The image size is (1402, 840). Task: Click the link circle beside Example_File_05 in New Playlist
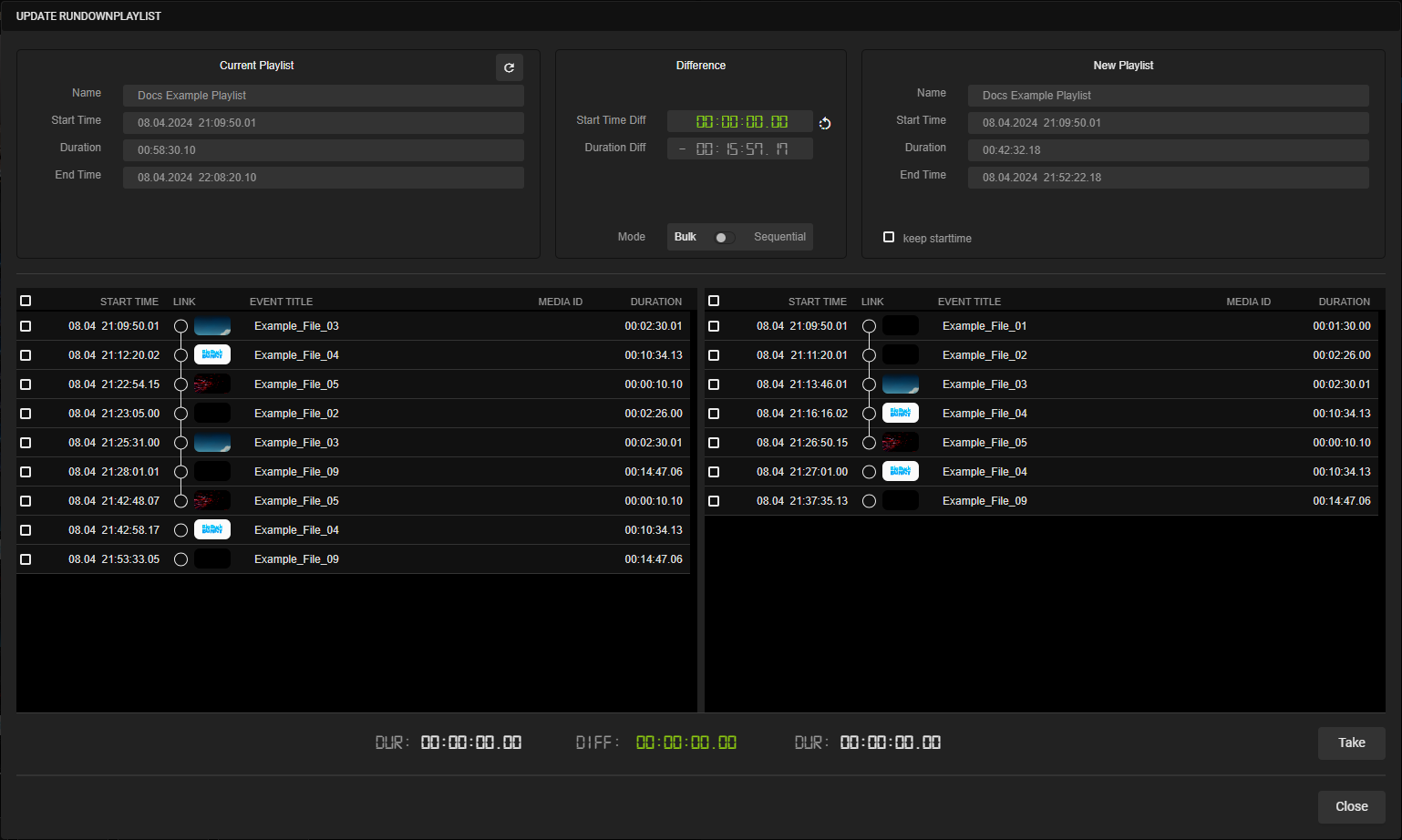pos(868,442)
